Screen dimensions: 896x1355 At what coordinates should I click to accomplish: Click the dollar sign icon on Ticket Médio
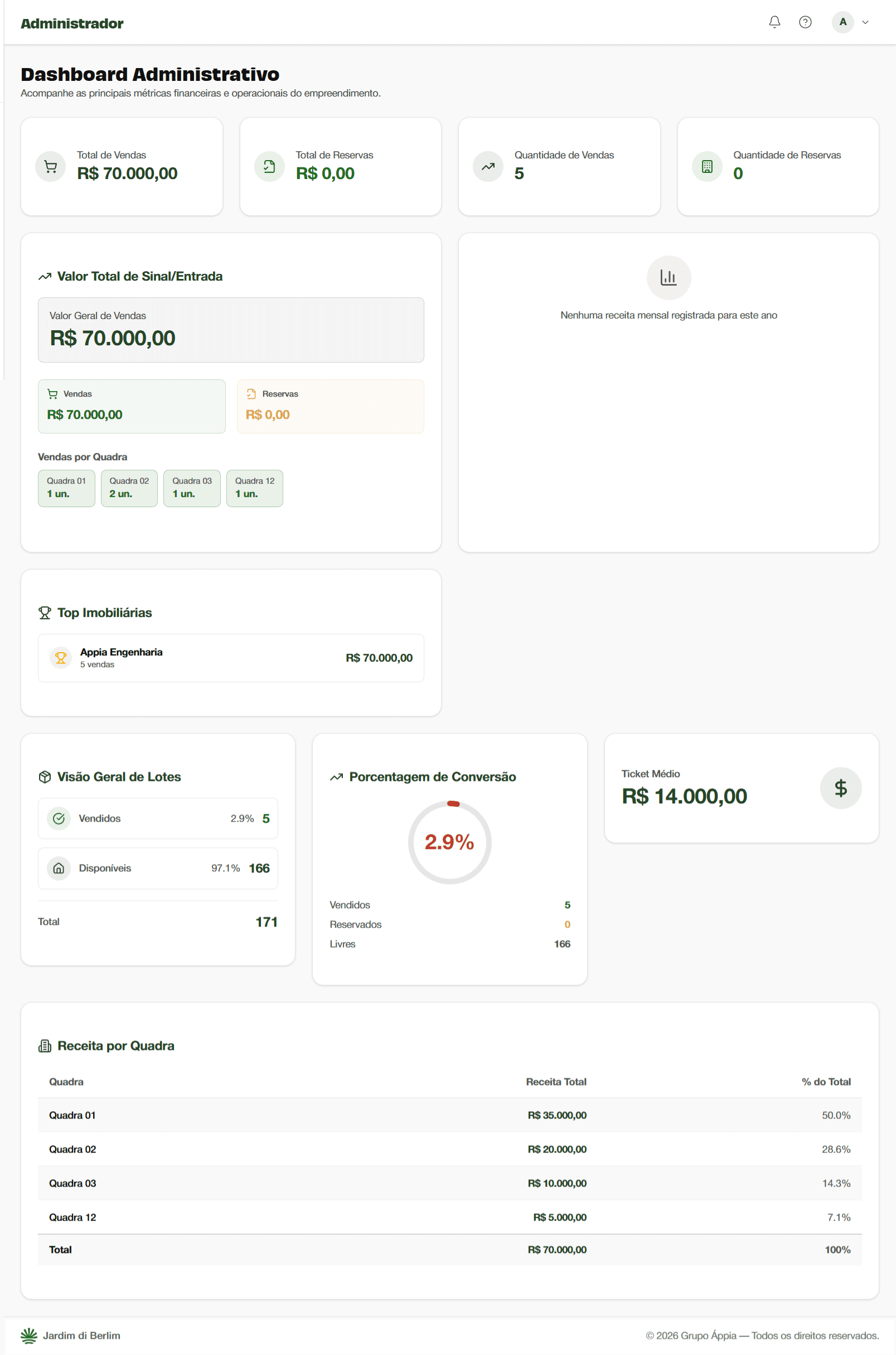(841, 787)
